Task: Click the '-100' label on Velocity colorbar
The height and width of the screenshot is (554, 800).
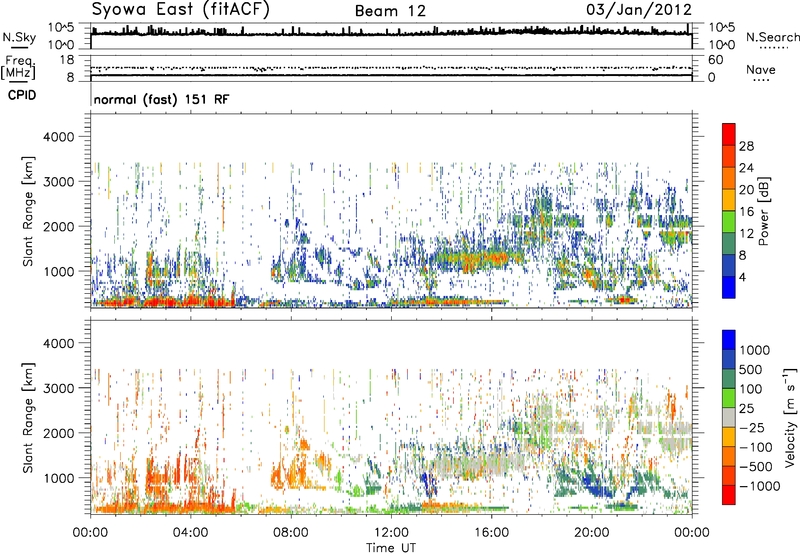Action: pyautogui.click(x=755, y=447)
